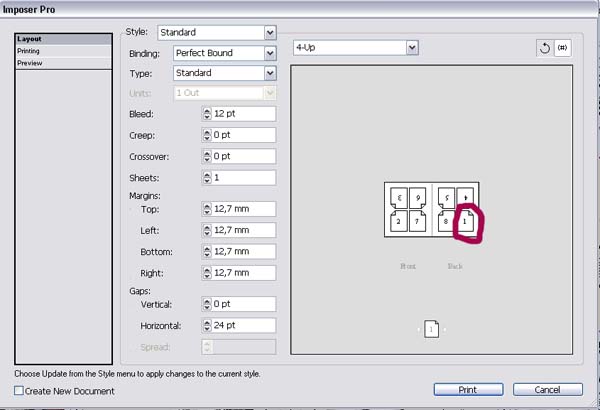The height and width of the screenshot is (410, 600).
Task: Toggle the page numbers (#) icon
Action: (x=562, y=48)
